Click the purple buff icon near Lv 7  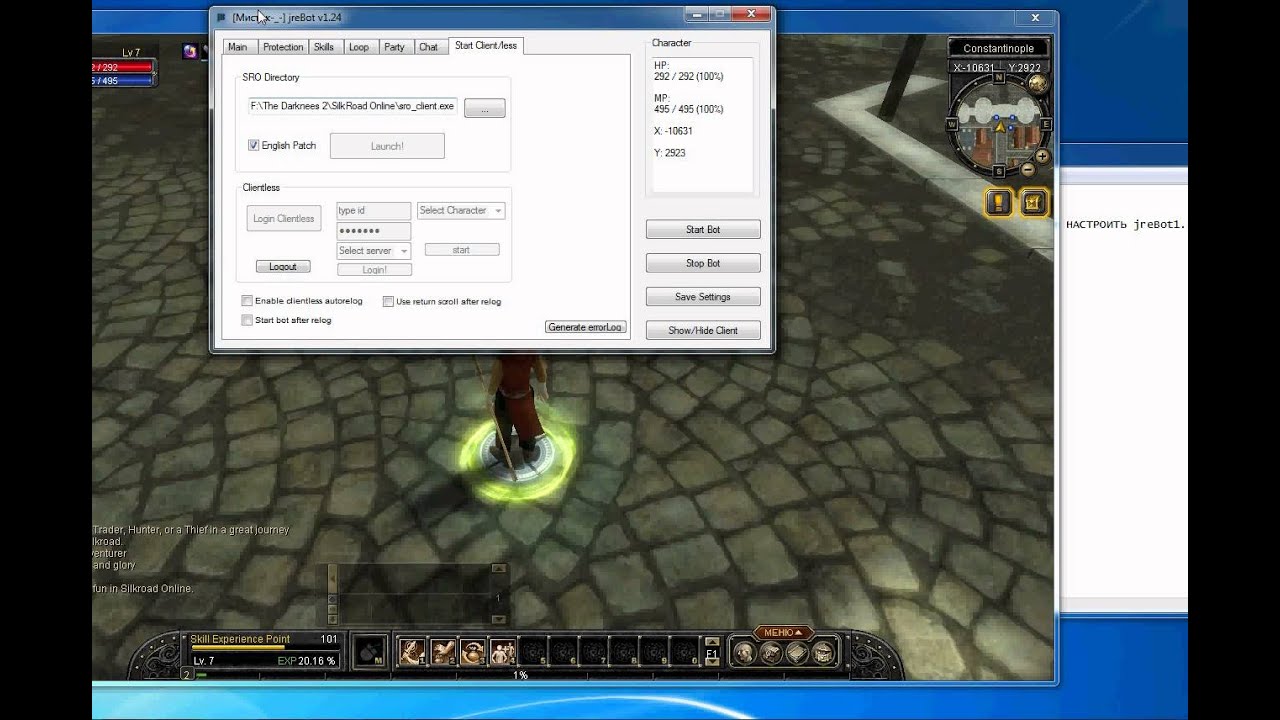(190, 51)
